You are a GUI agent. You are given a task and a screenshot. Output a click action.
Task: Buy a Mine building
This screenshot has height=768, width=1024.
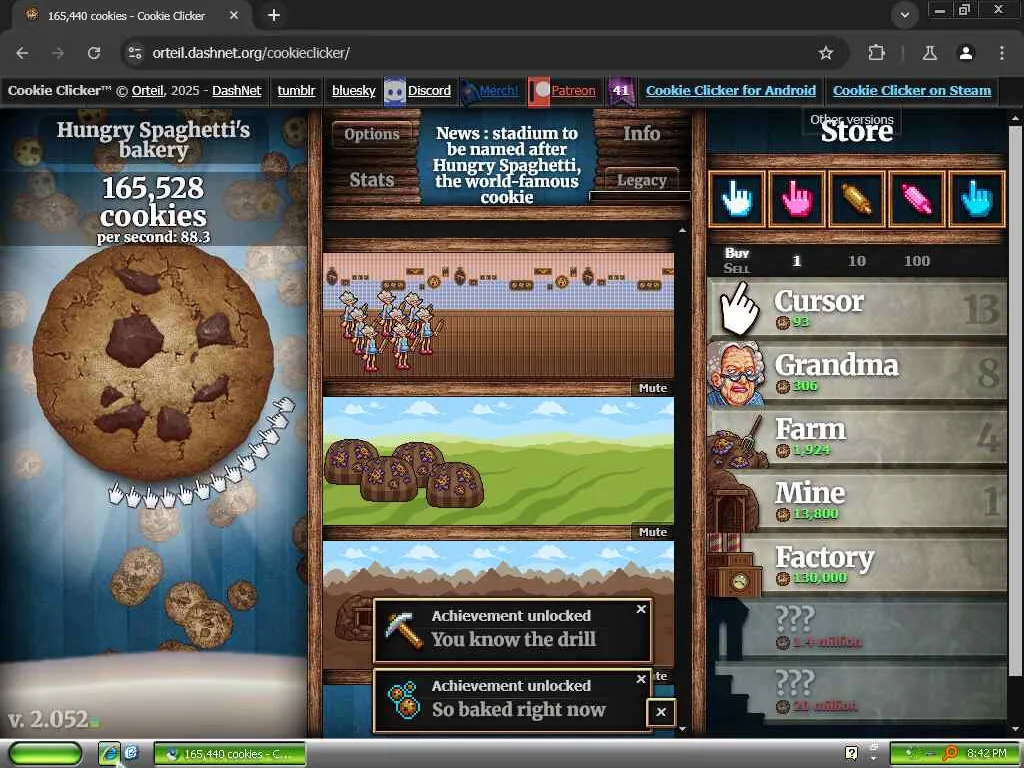pyautogui.click(x=857, y=500)
